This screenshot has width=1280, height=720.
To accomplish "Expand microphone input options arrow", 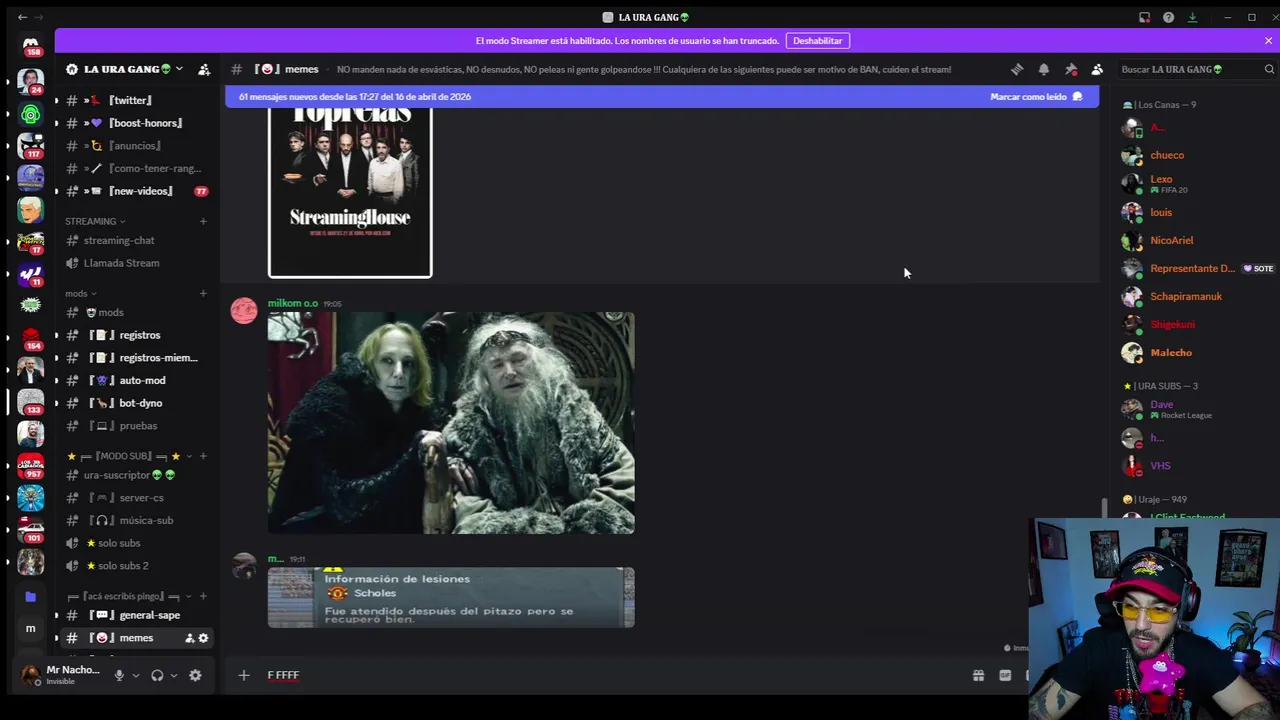I will pyautogui.click(x=136, y=675).
